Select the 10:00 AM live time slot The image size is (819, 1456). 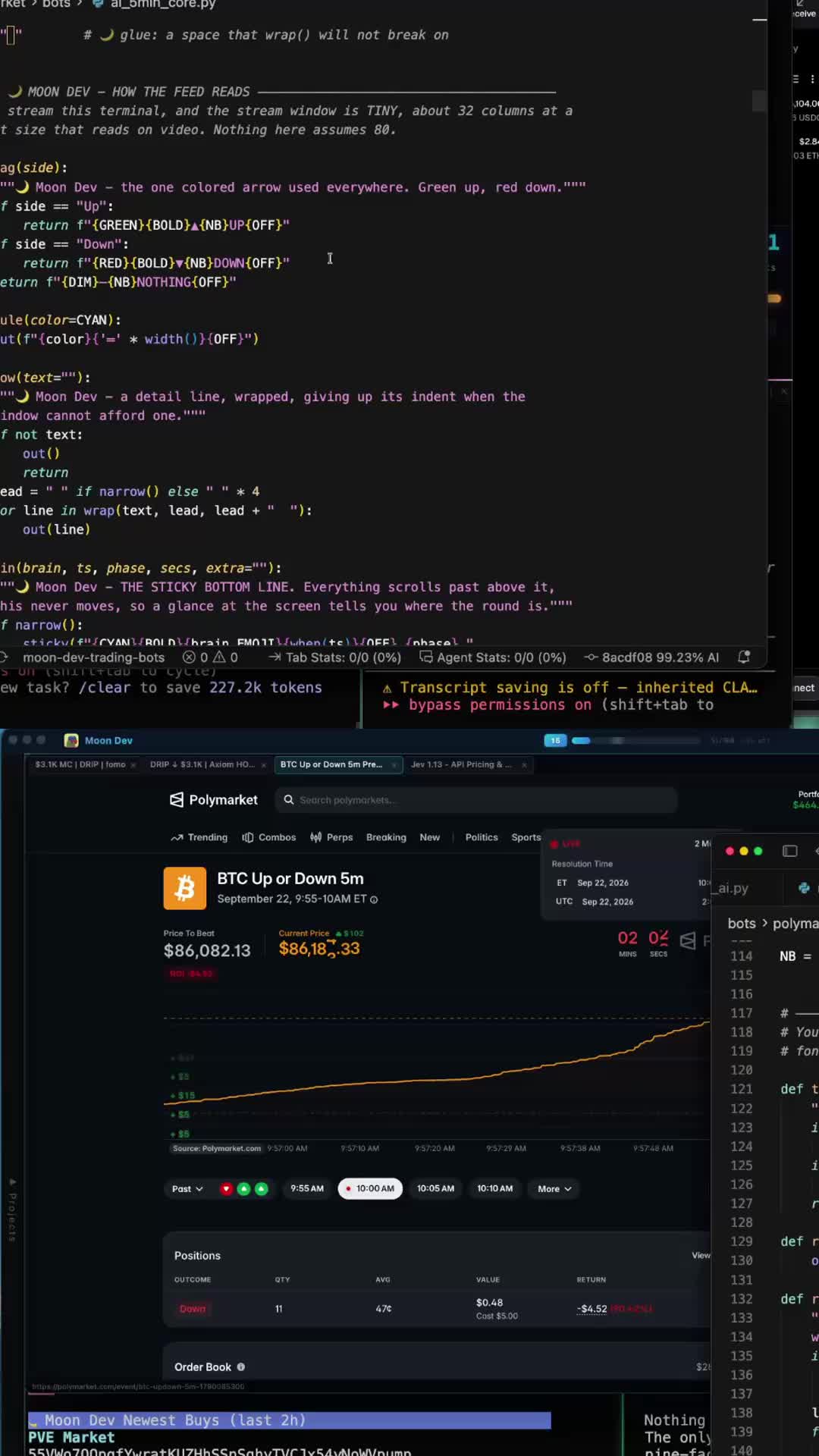(370, 1189)
